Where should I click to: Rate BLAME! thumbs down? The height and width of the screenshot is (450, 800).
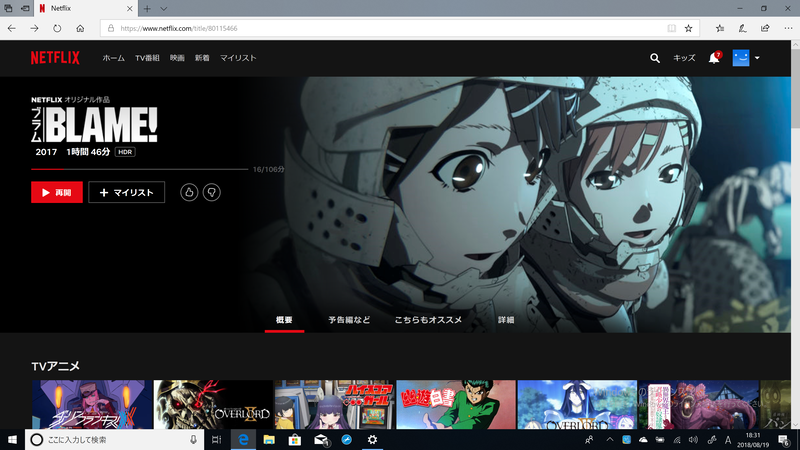[x=211, y=192]
